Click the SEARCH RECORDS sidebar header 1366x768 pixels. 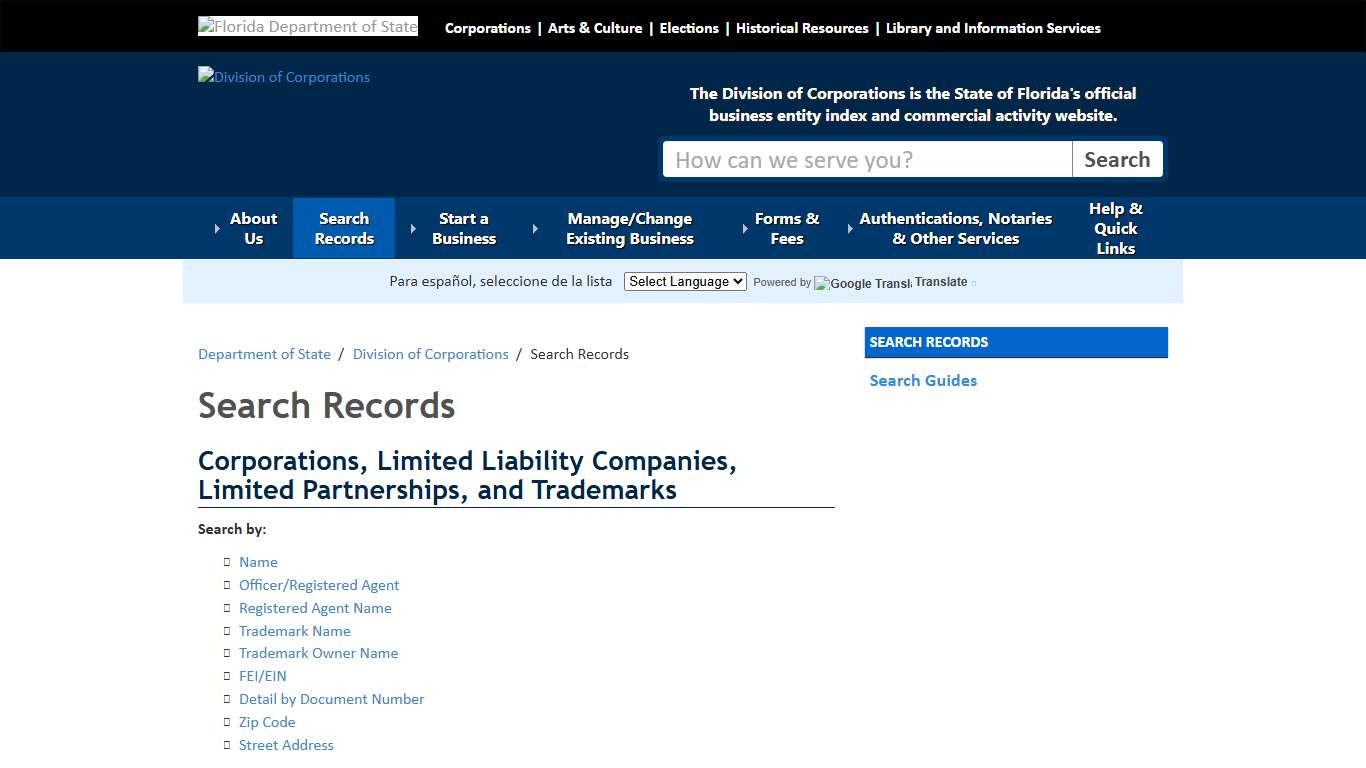[1016, 342]
